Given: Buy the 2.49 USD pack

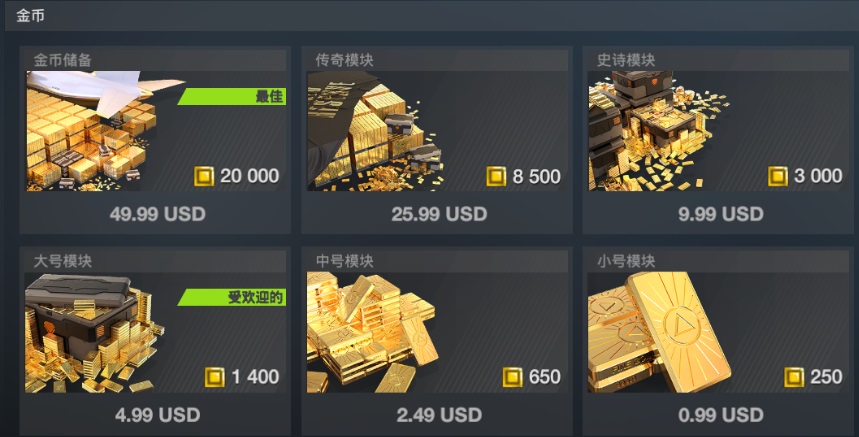Looking at the screenshot, I should click(x=439, y=415).
